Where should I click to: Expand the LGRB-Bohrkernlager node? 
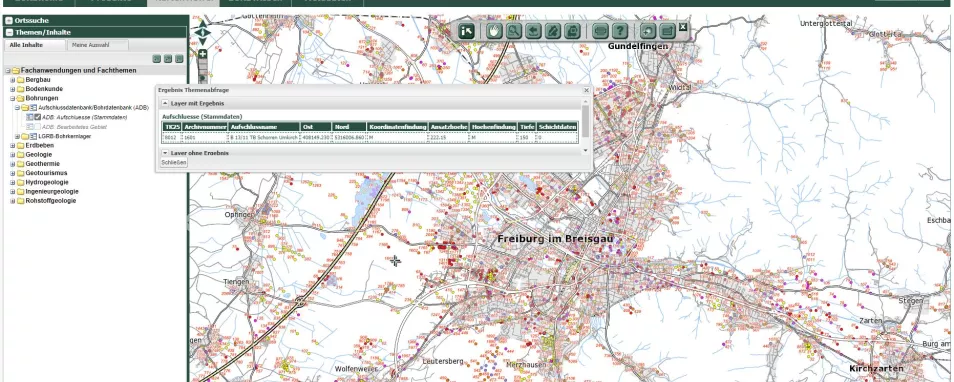(18, 136)
